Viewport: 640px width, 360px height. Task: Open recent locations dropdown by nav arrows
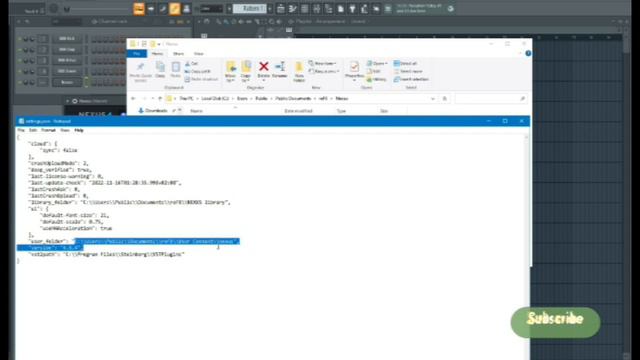pyautogui.click(x=153, y=98)
